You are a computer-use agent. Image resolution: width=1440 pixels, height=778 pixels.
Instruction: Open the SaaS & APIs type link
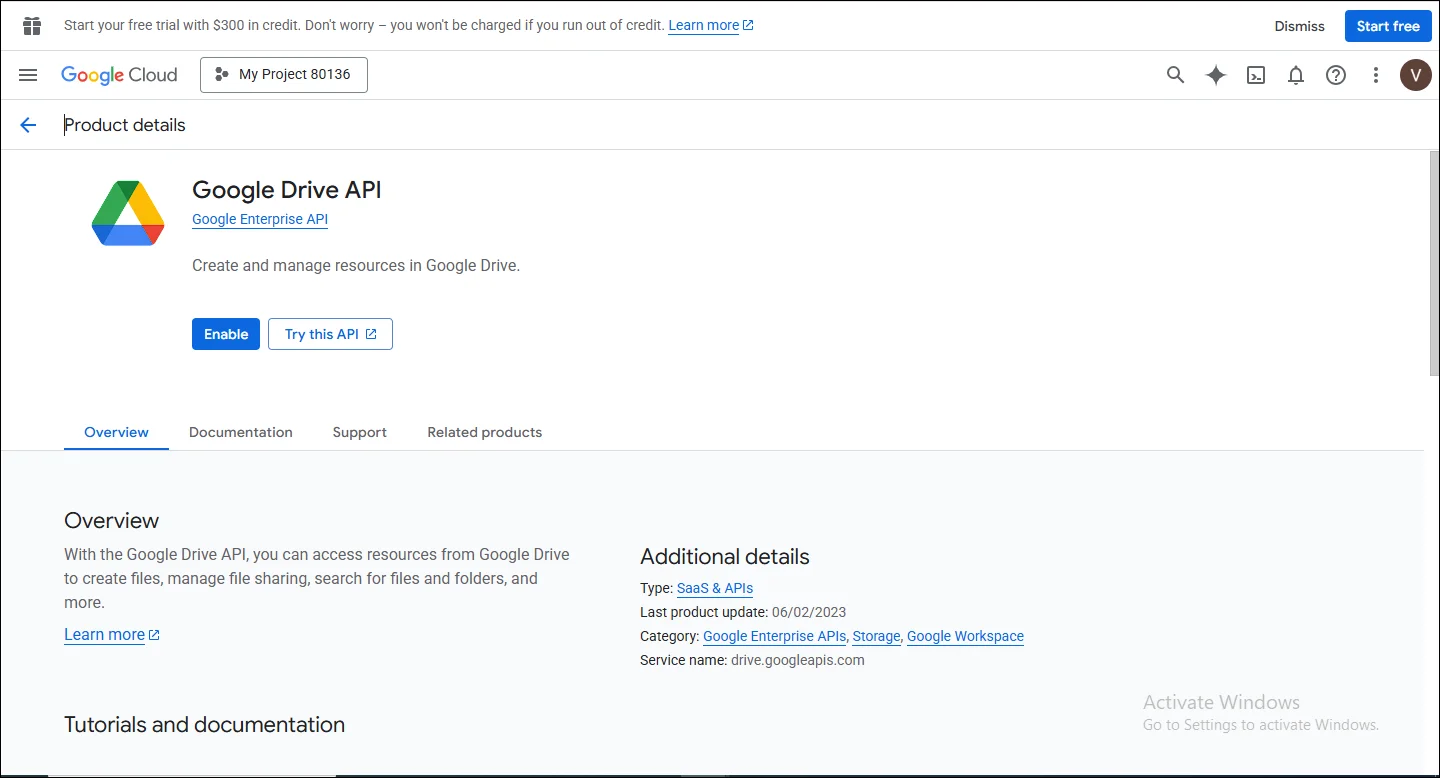click(x=715, y=588)
